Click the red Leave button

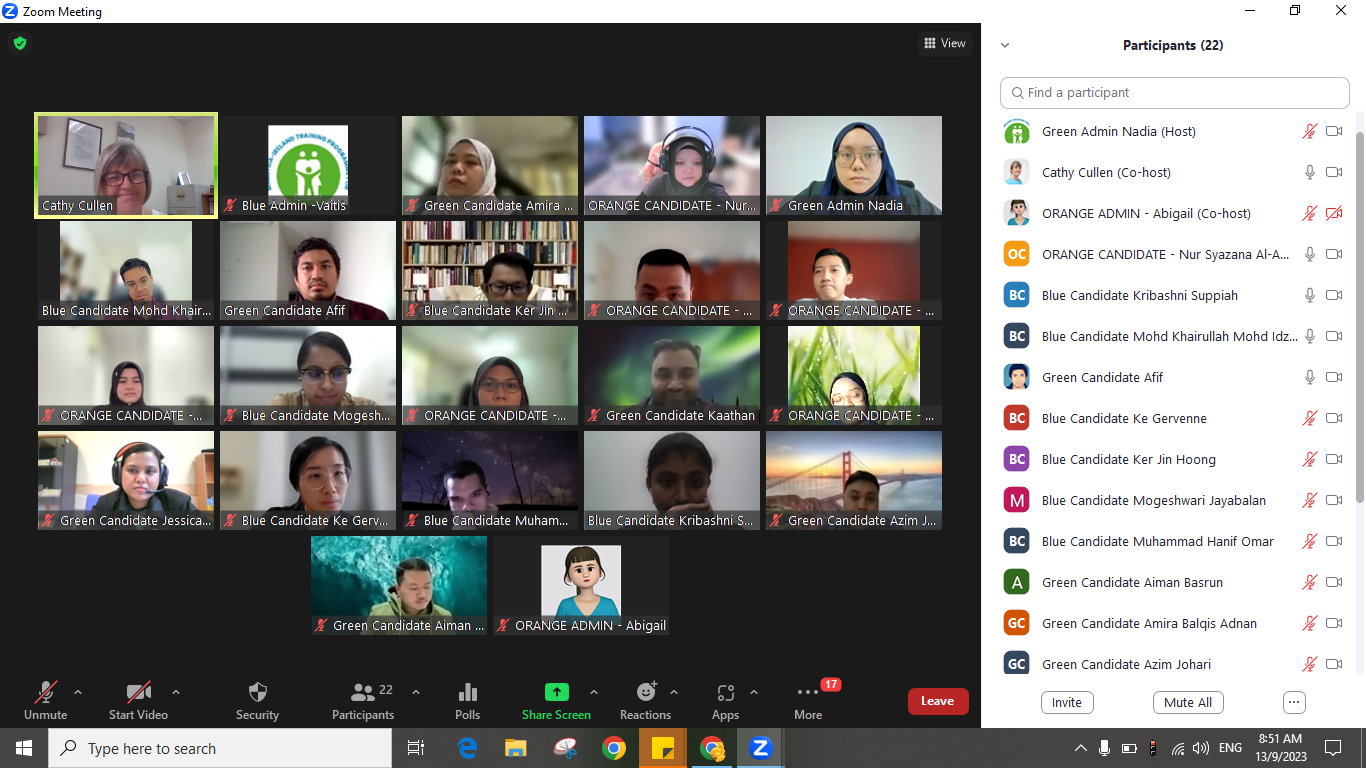pos(937,701)
